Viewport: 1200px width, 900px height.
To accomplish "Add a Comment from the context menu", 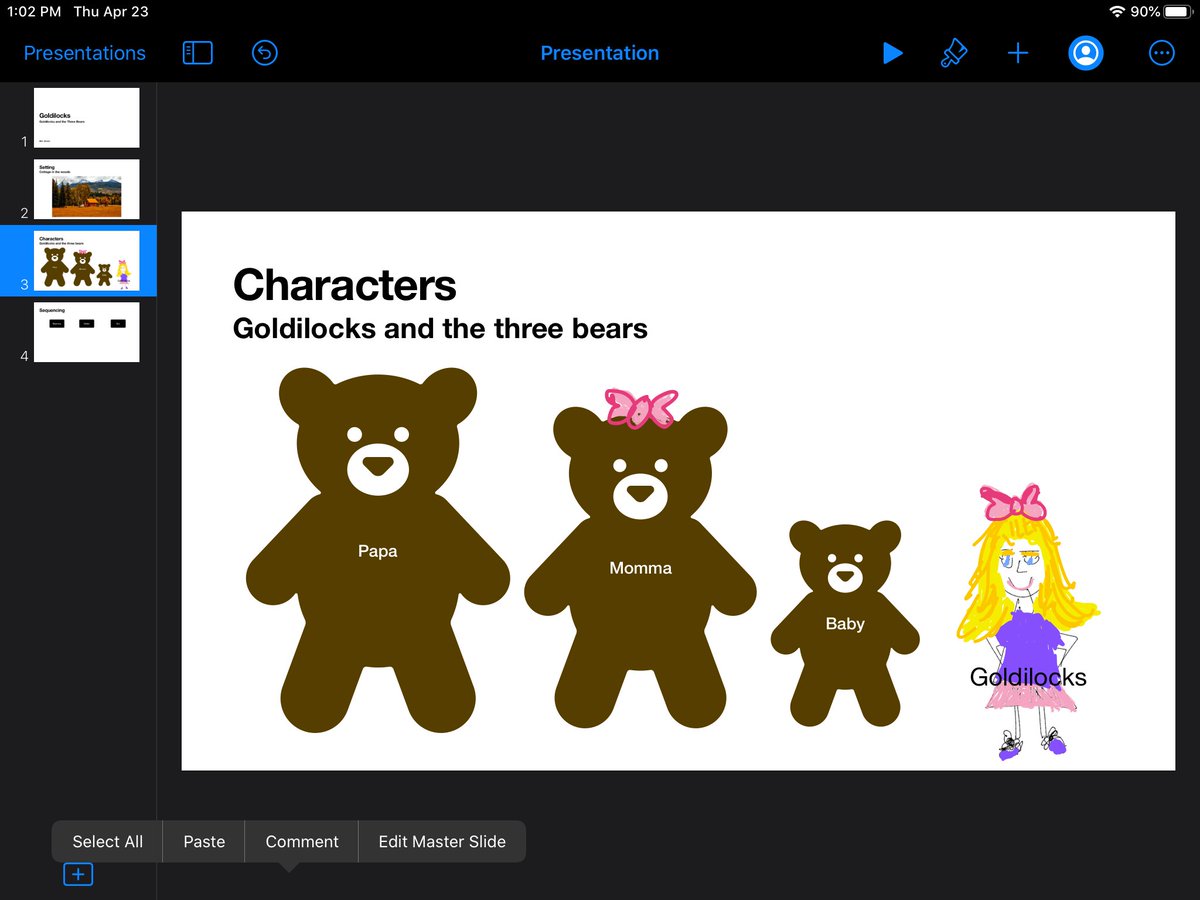I will click(301, 841).
